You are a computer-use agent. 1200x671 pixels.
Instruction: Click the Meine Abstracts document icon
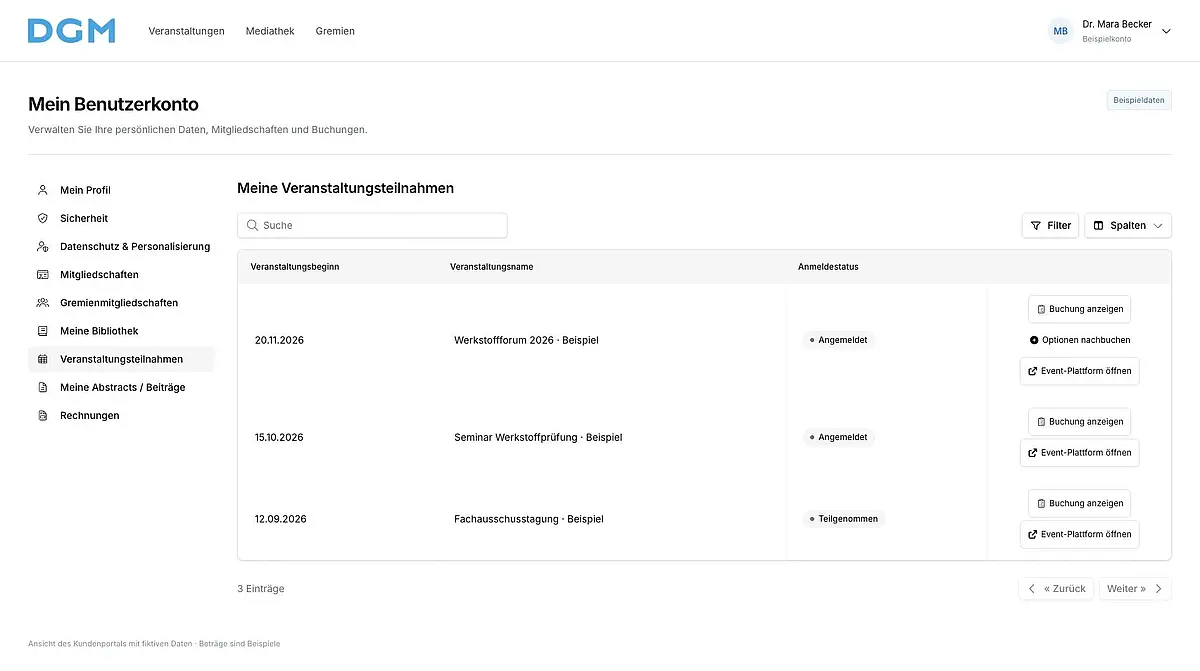pos(42,387)
